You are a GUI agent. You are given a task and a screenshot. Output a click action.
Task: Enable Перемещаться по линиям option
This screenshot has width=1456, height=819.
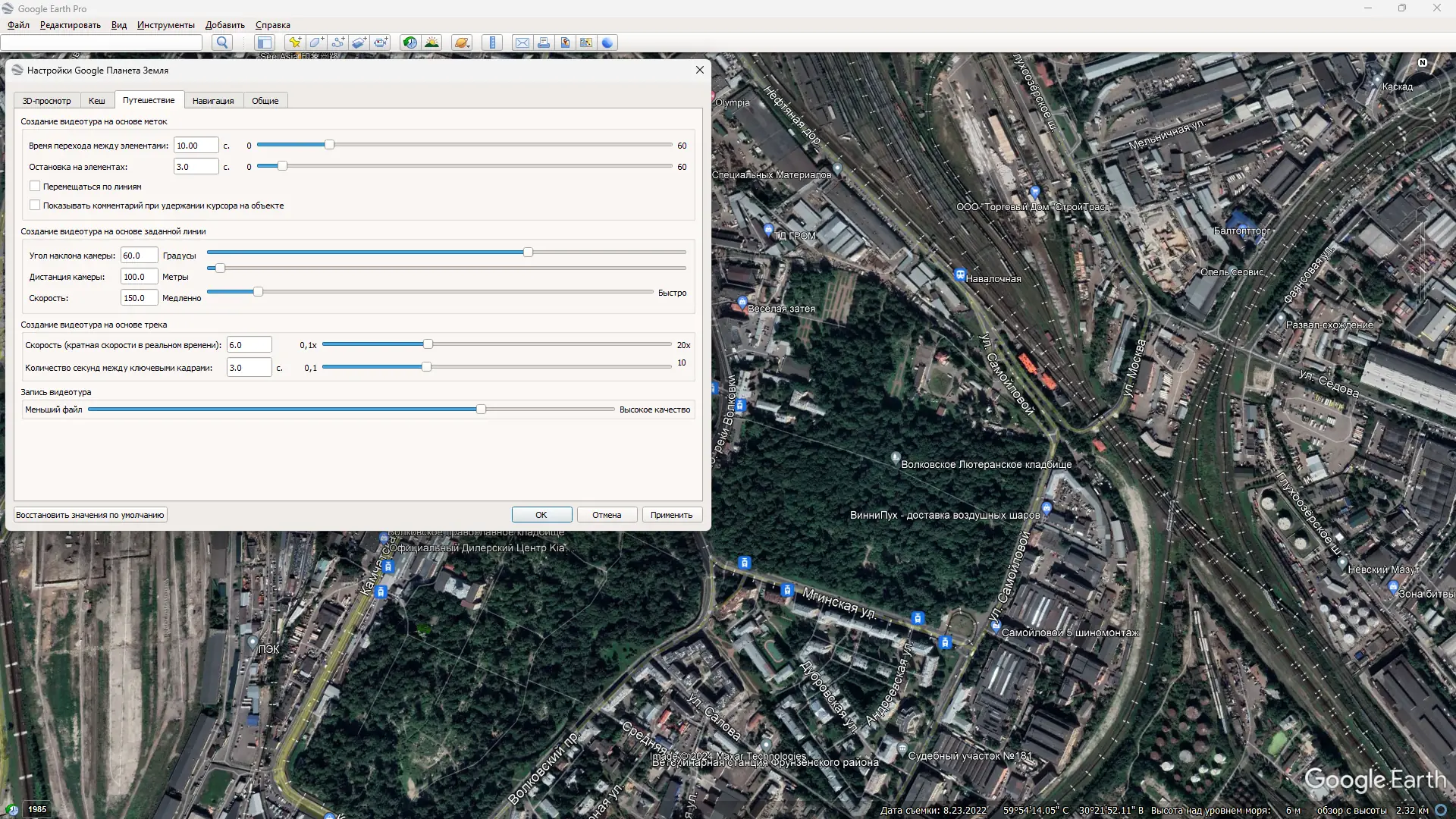point(35,186)
